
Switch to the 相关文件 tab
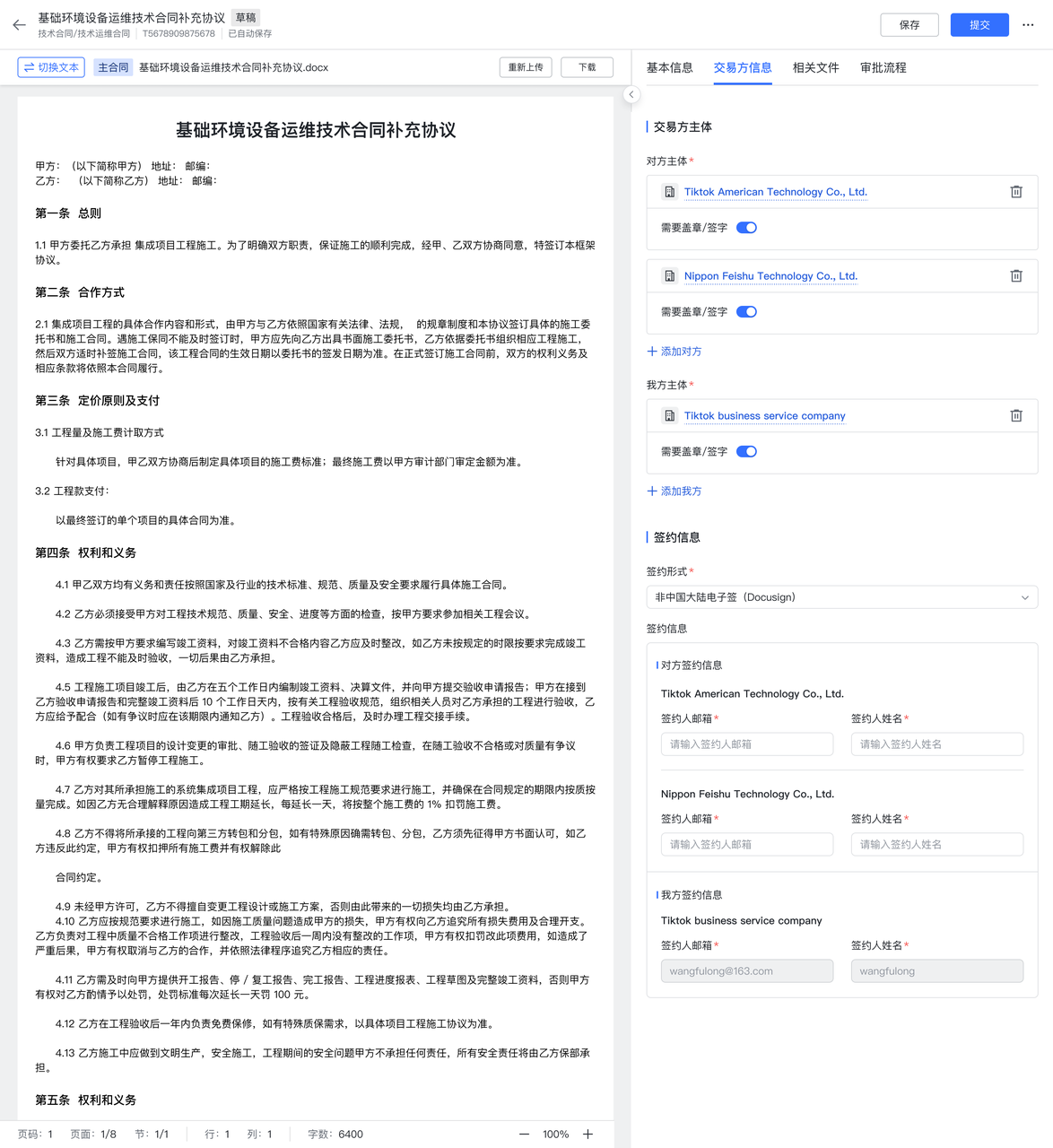pos(814,67)
